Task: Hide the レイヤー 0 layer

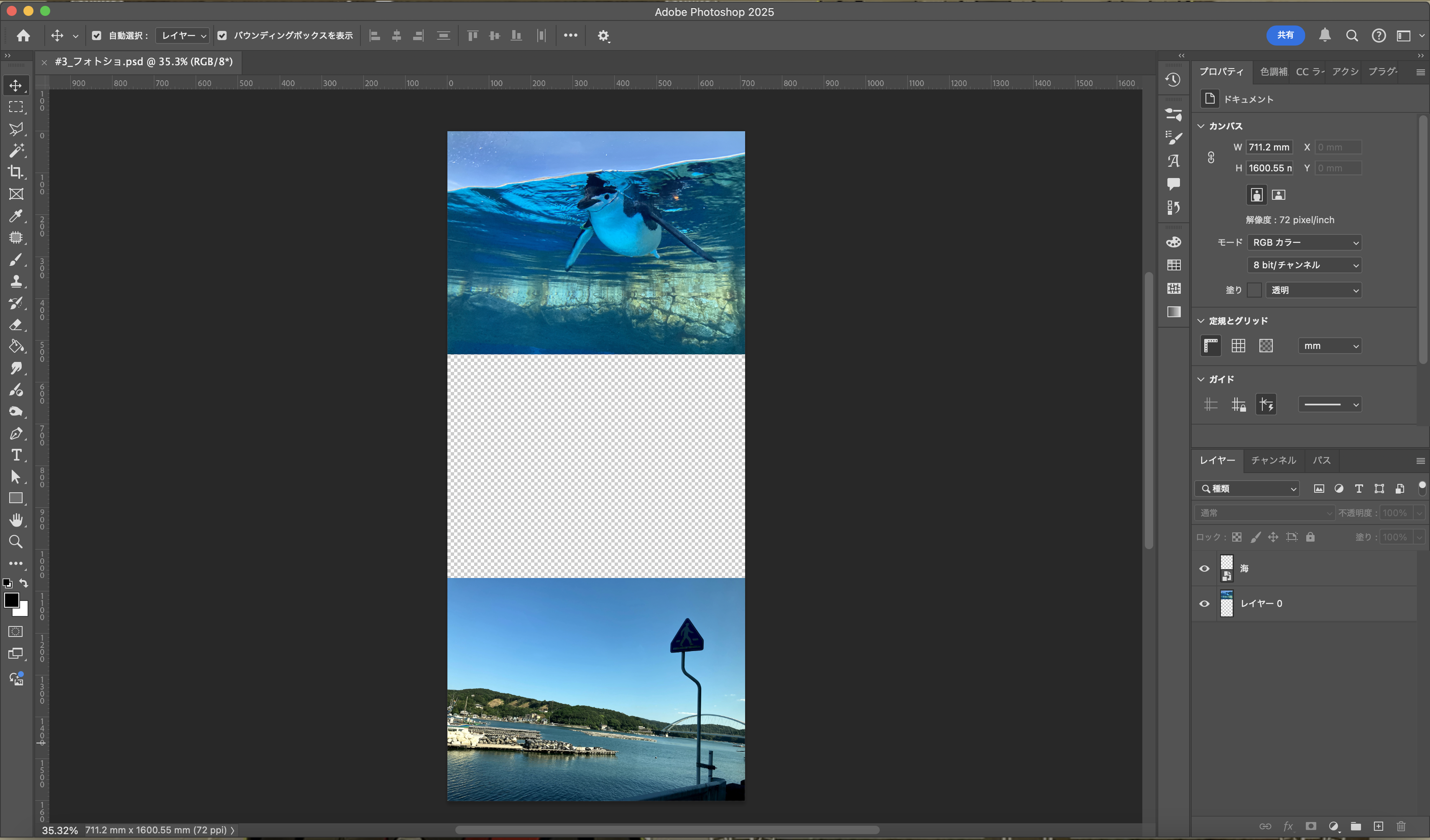Action: (x=1204, y=603)
